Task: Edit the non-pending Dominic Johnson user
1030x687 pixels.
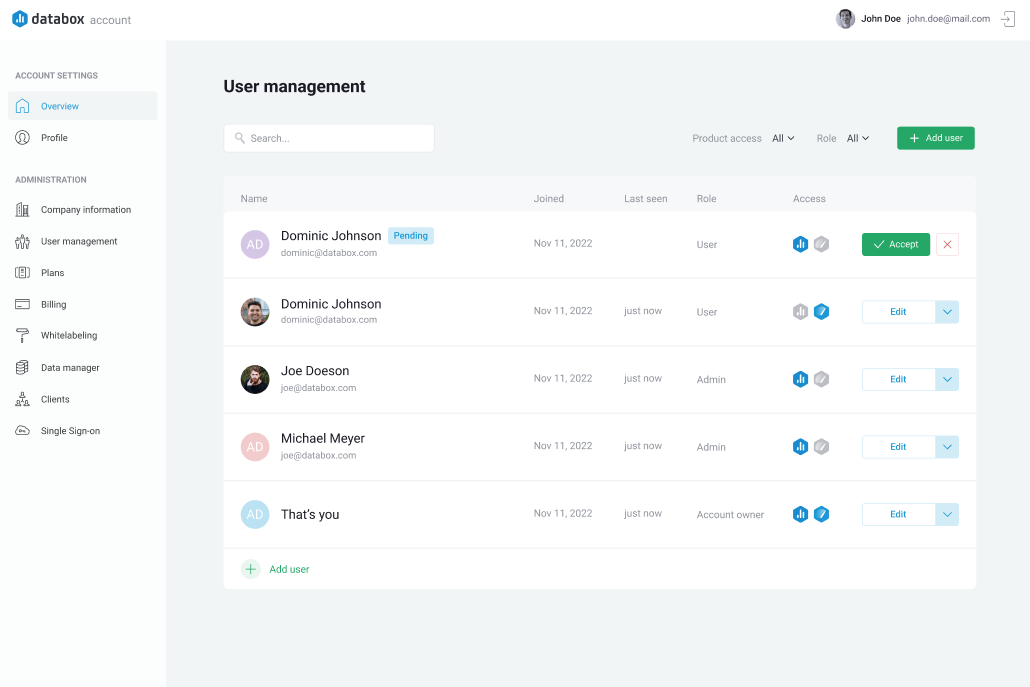Action: [898, 312]
